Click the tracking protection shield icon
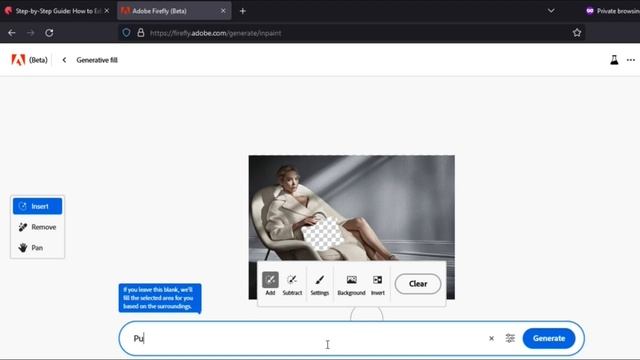640x360 pixels. (x=126, y=33)
